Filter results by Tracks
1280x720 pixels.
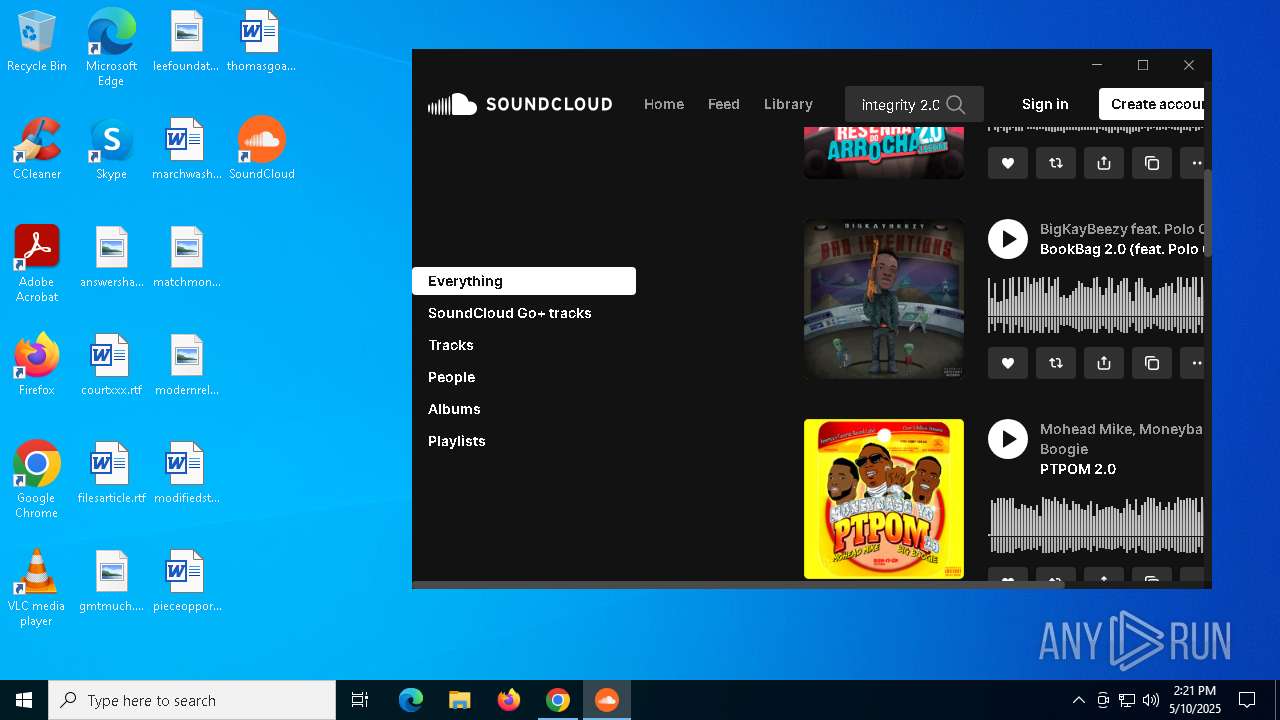(x=451, y=345)
